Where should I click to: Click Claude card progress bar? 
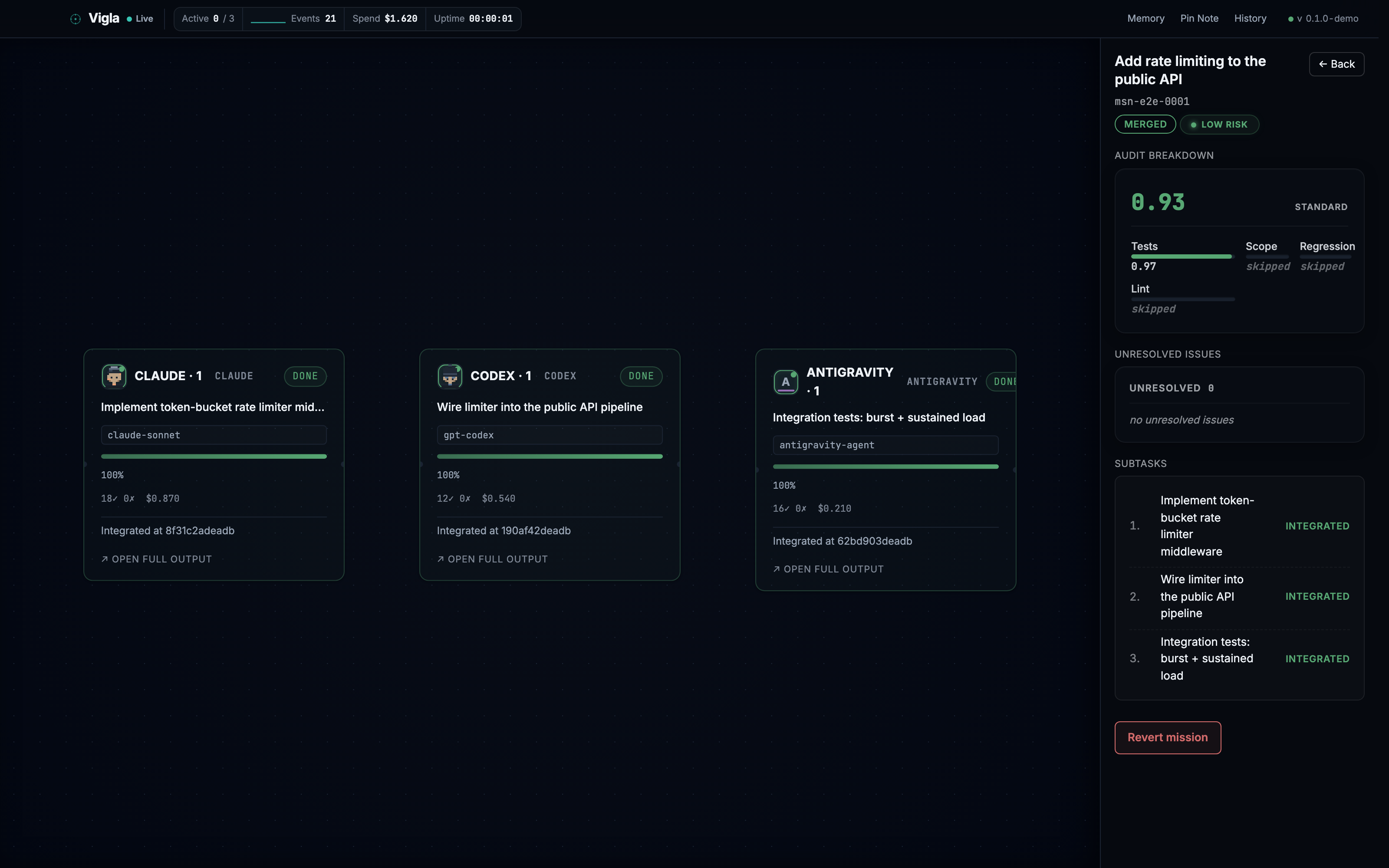(214, 457)
